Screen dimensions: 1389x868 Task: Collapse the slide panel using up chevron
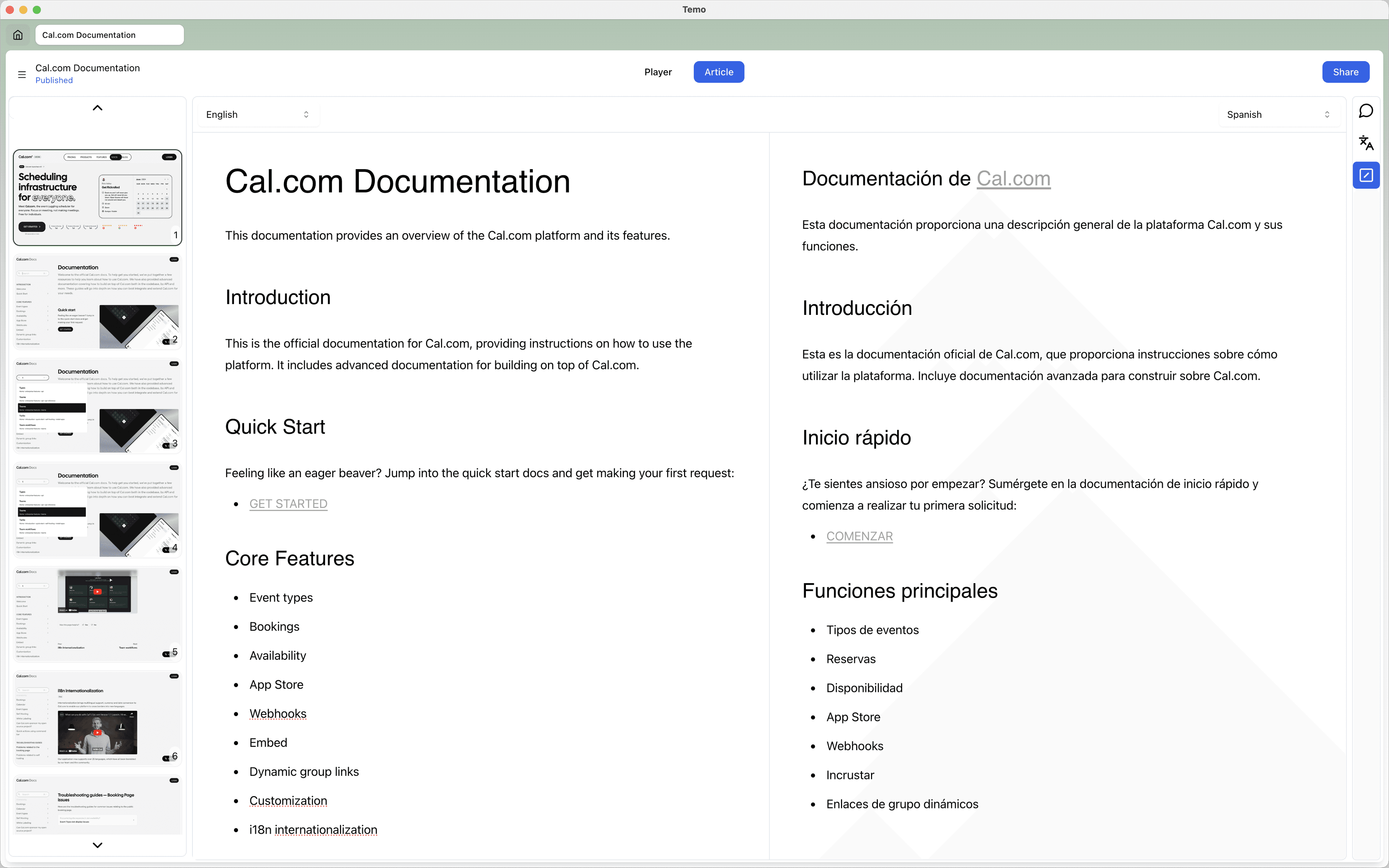[x=97, y=108]
